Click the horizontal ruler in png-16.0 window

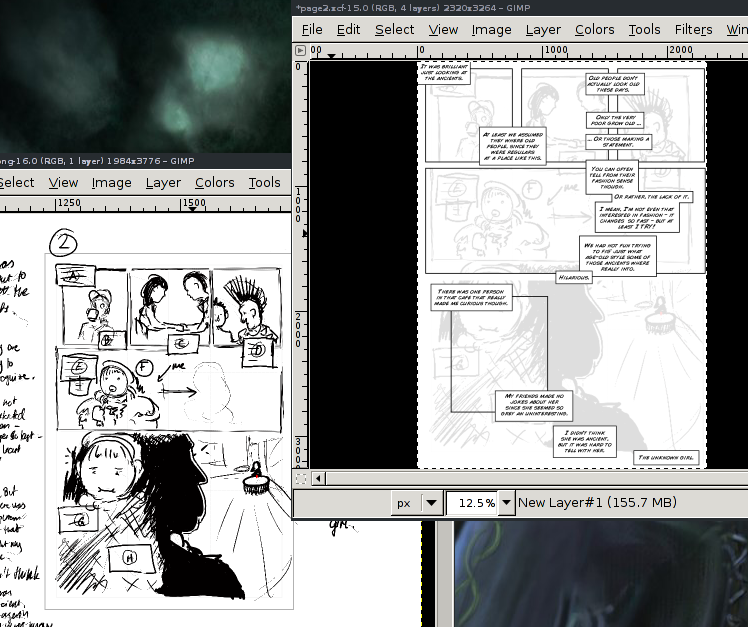click(145, 204)
